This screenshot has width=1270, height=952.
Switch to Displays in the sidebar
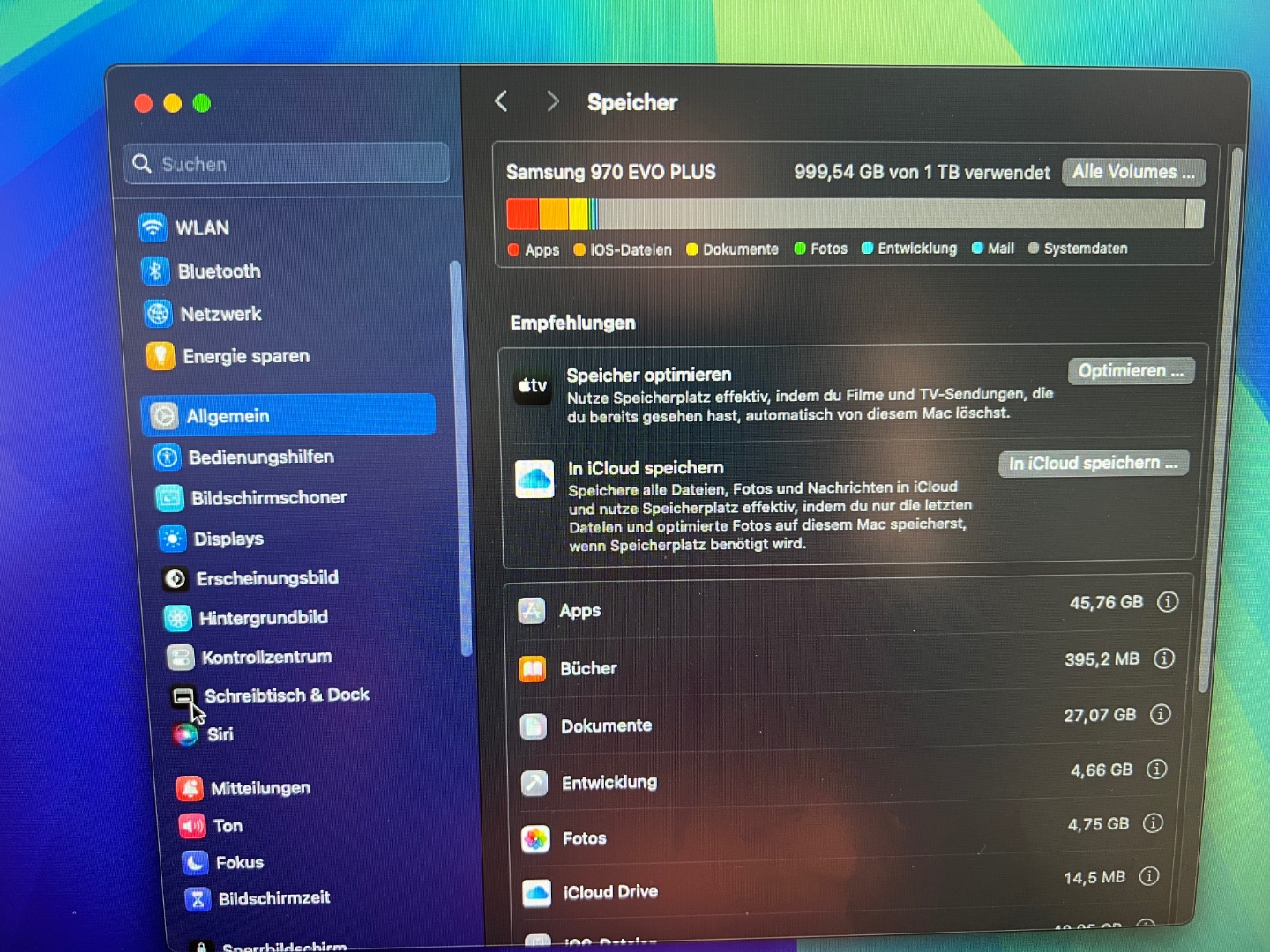228,539
